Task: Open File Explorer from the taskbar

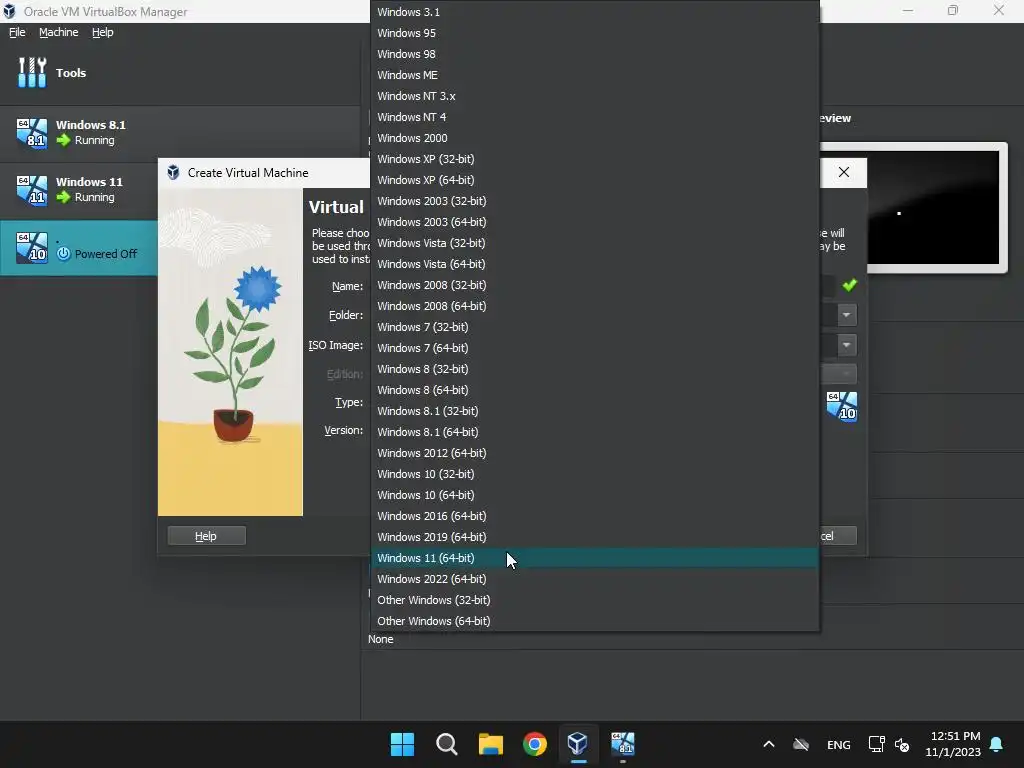Action: click(490, 744)
